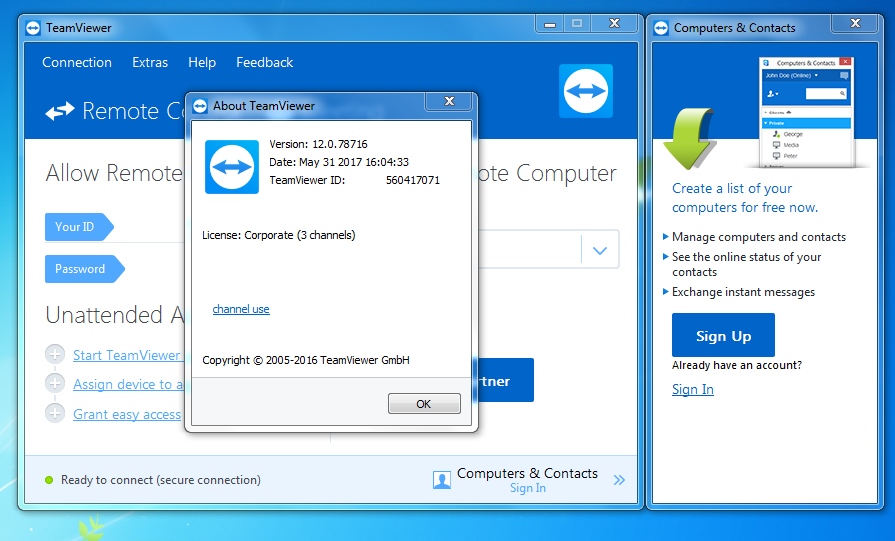The width and height of the screenshot is (895, 541).
Task: Click Already have an account? text
Action: click(737, 365)
